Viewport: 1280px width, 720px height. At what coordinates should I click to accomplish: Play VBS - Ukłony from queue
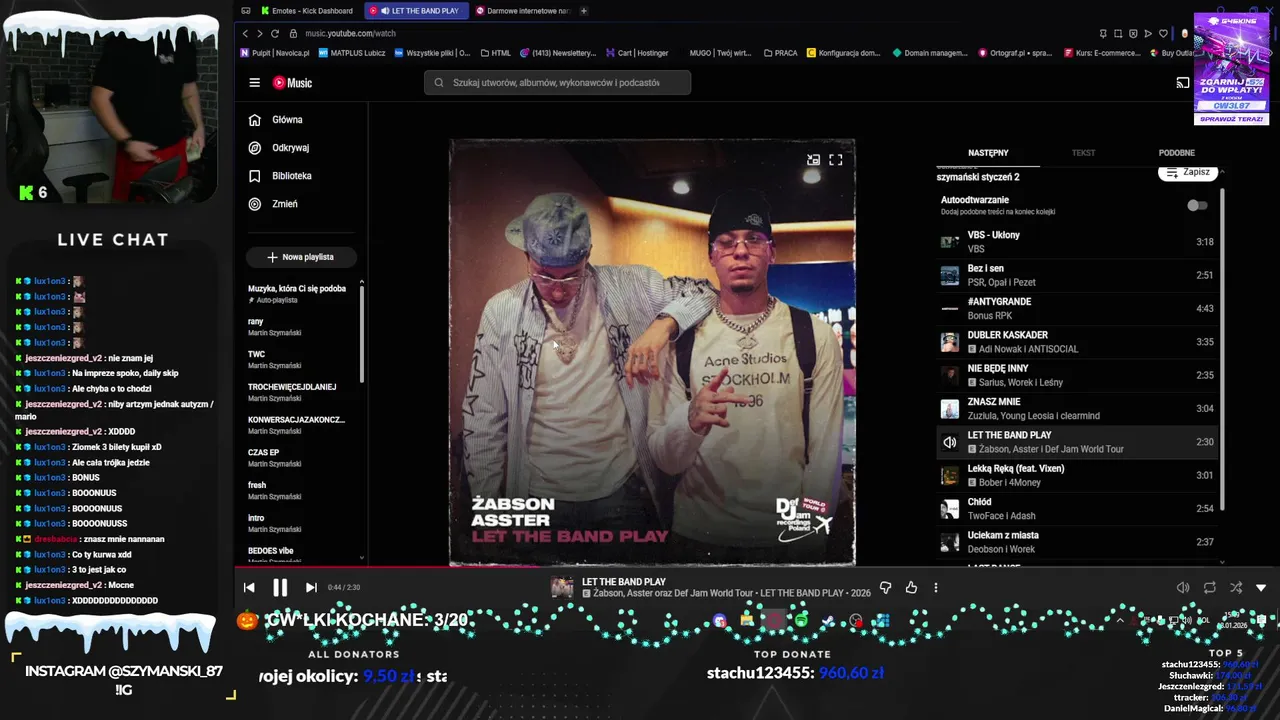tap(1077, 242)
